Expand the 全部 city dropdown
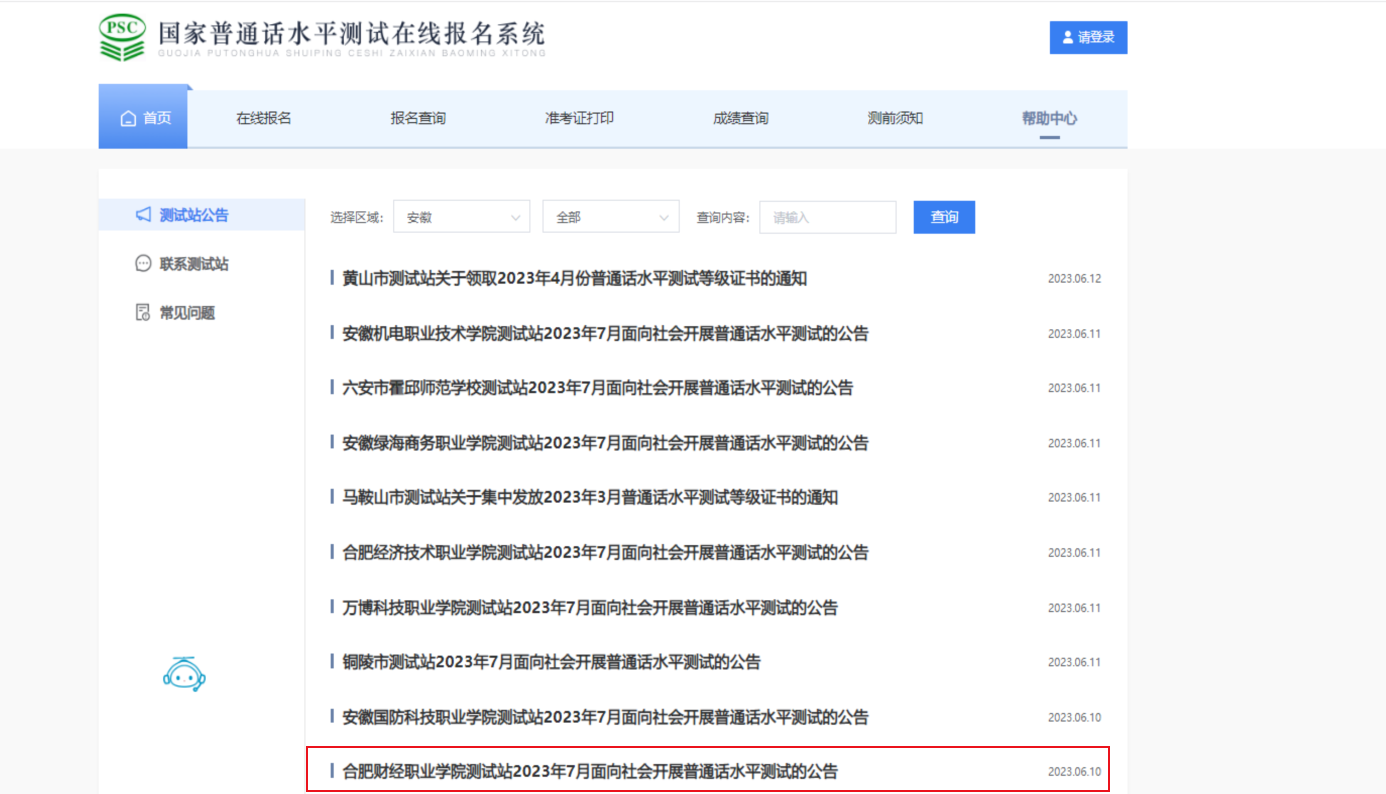The image size is (1386, 794). pos(610,217)
